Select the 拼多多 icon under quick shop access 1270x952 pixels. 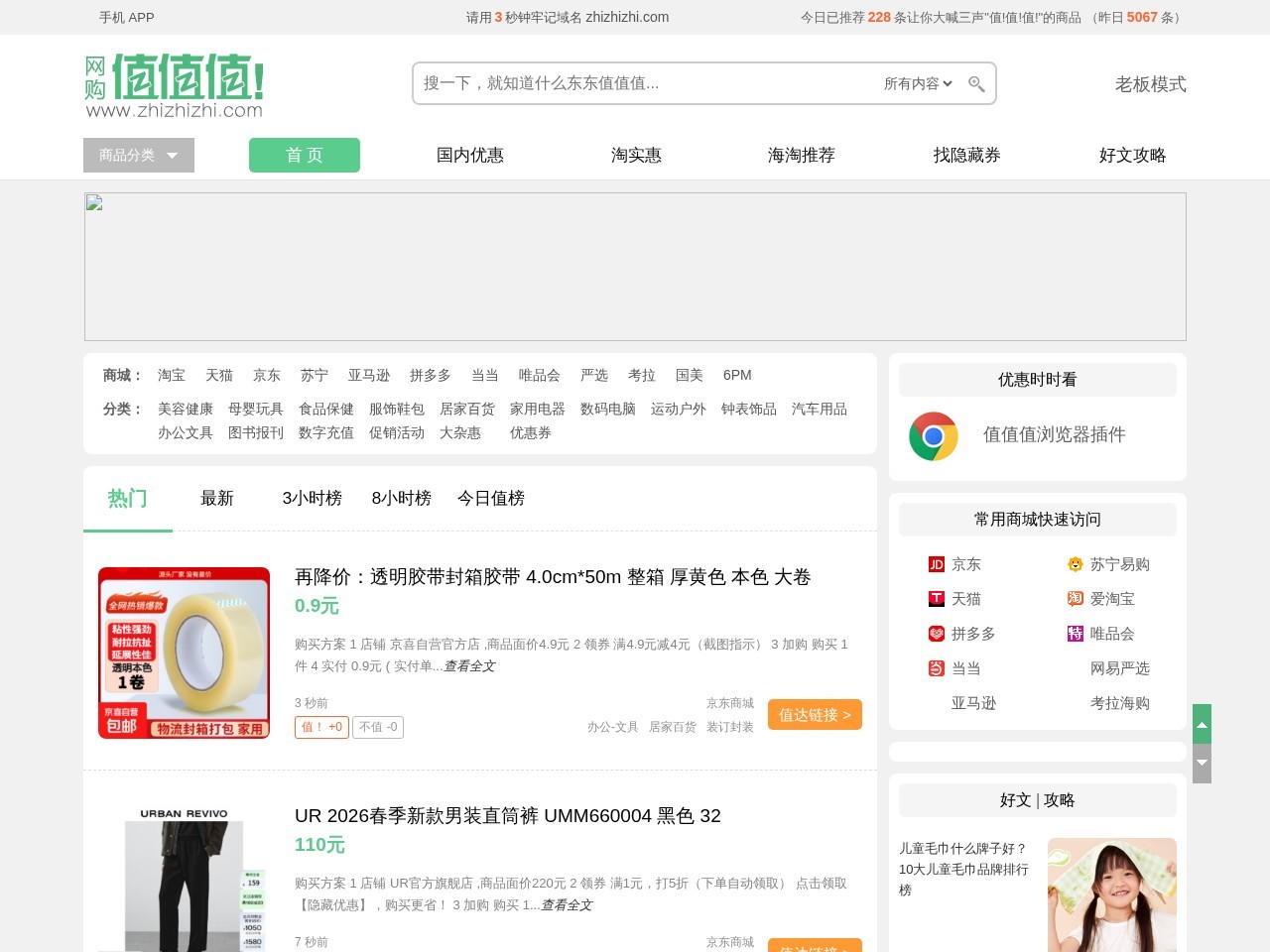(937, 633)
